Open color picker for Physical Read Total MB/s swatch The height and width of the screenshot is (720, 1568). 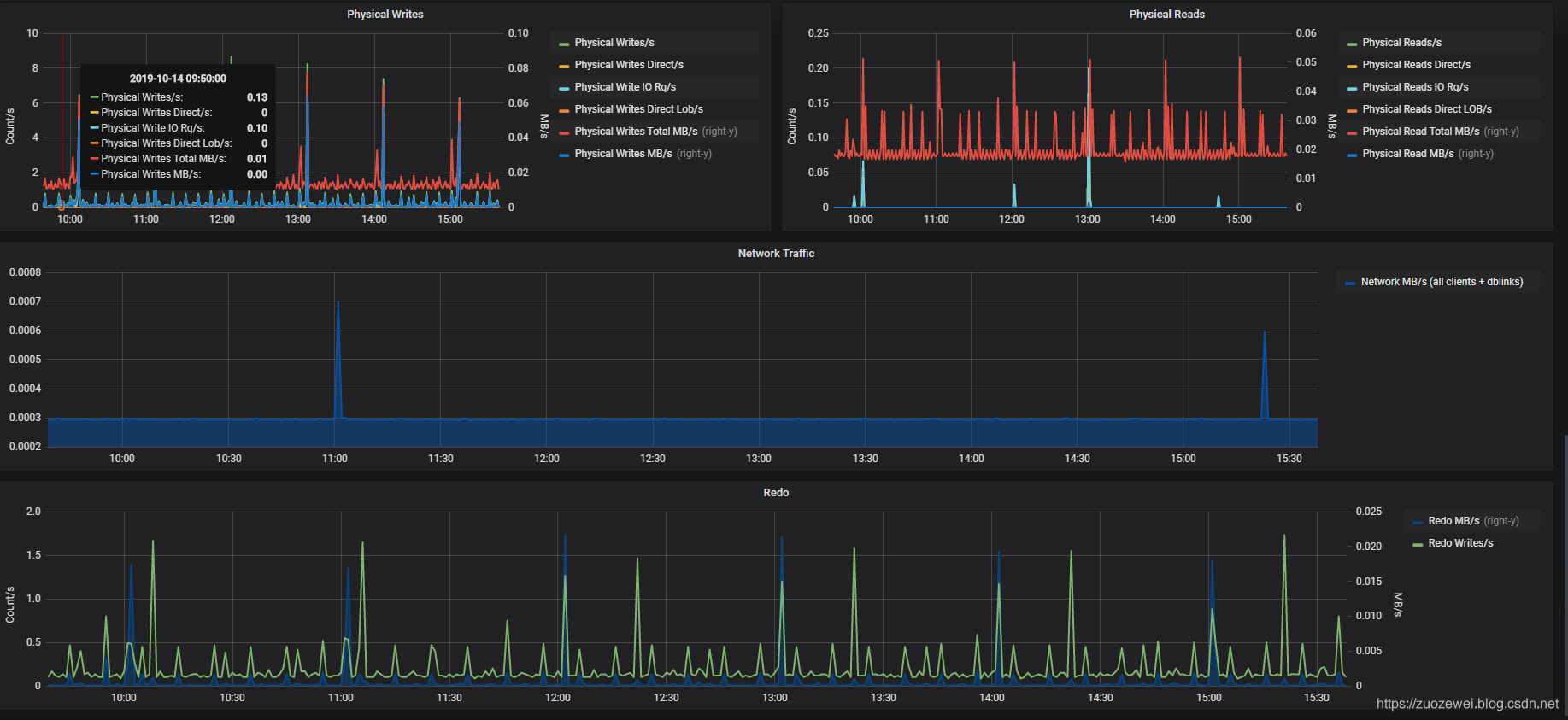pyautogui.click(x=1352, y=132)
